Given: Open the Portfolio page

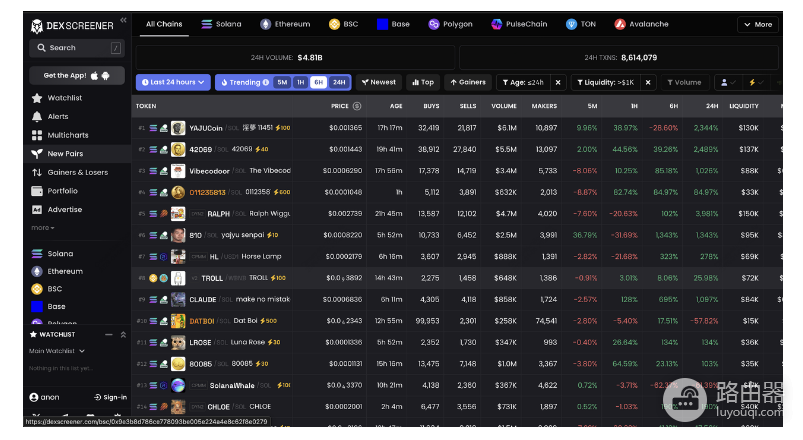Looking at the screenshot, I should point(62,191).
